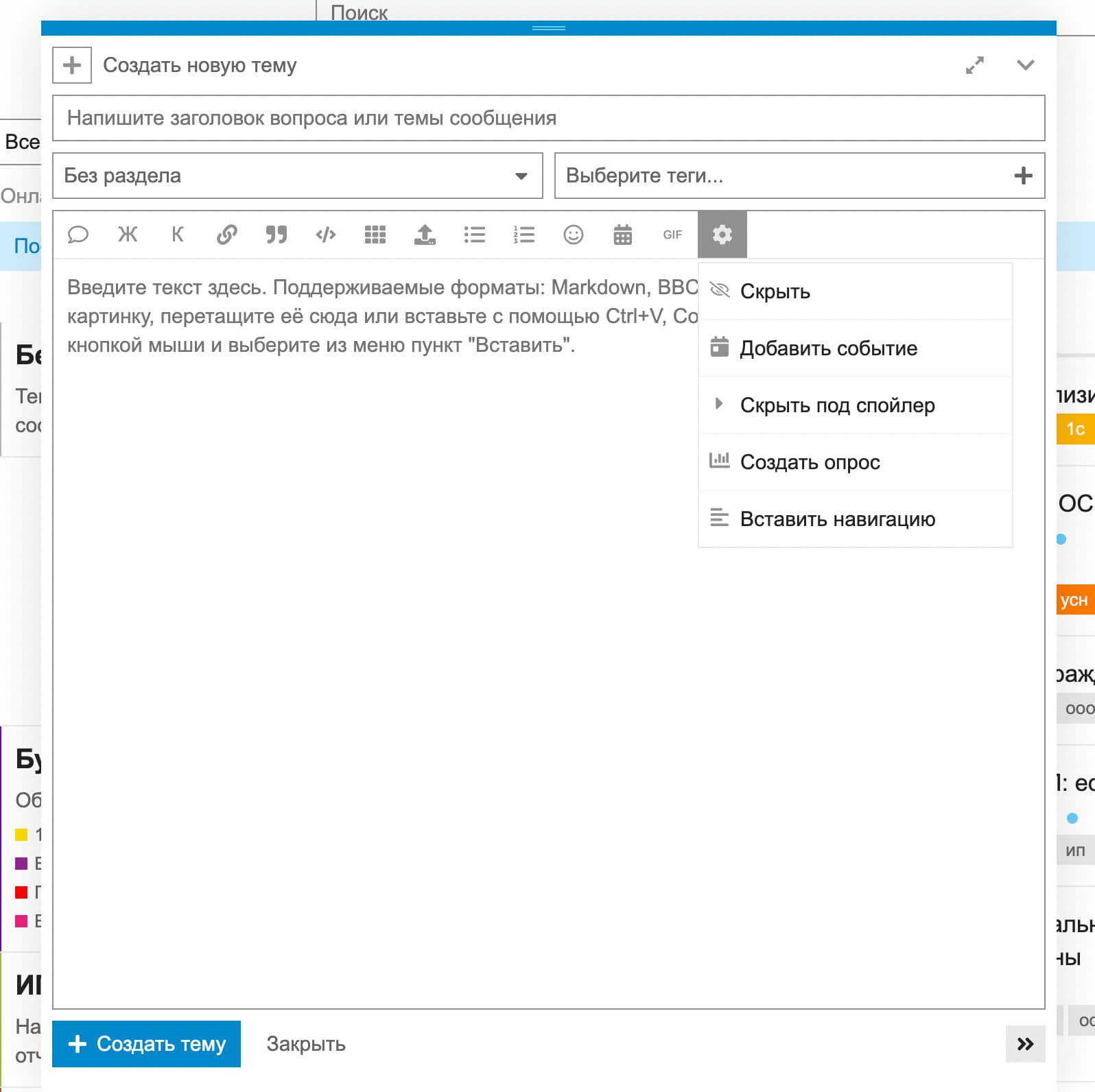This screenshot has height=1092, width=1095.
Task: Insert a hyperlink with the link icon
Action: pos(227,235)
